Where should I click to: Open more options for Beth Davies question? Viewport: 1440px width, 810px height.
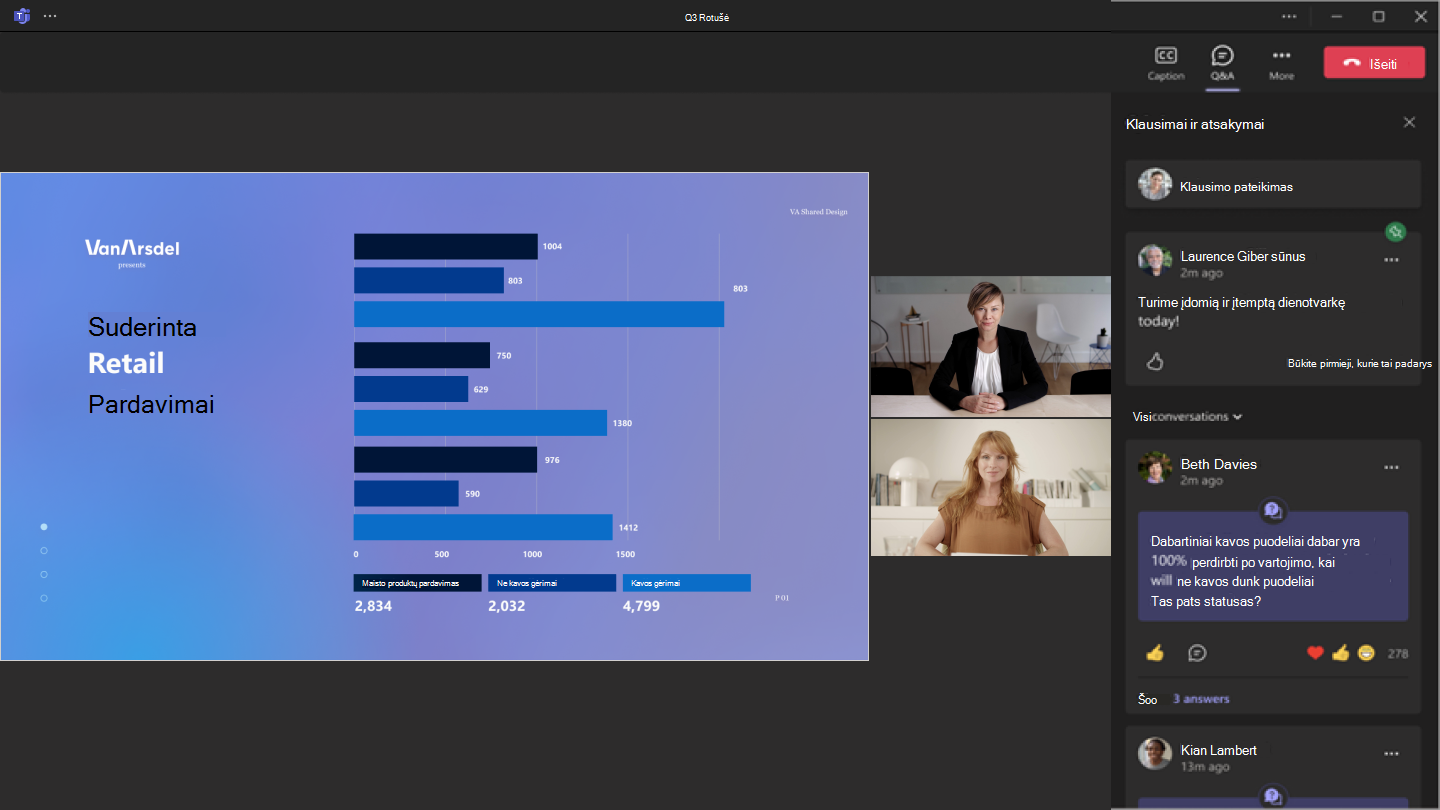(x=1391, y=467)
